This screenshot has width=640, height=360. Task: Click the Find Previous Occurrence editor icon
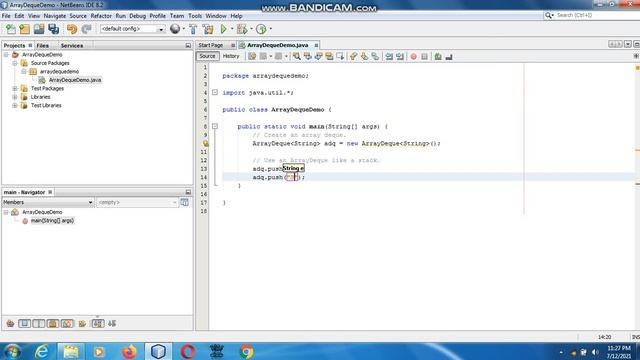[307, 57]
